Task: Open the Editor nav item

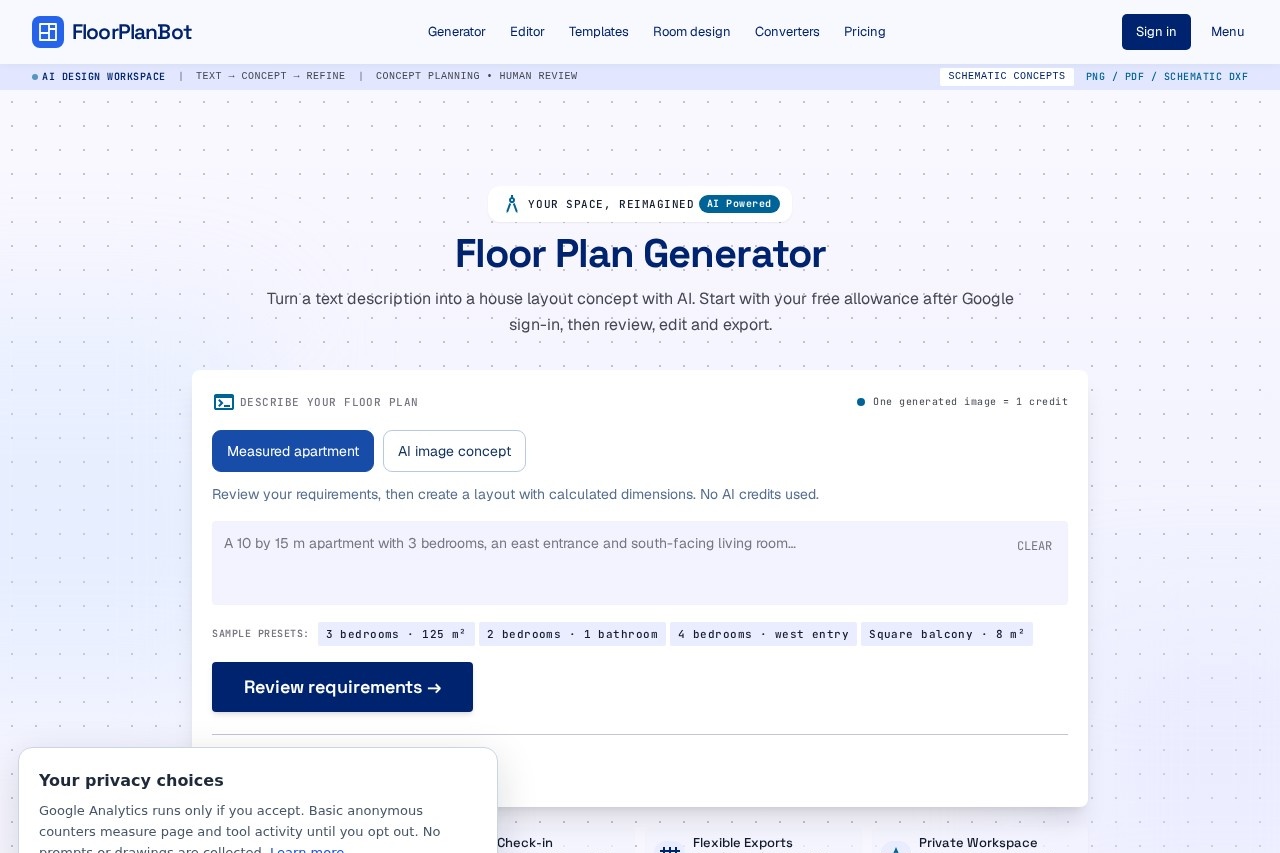Action: click(527, 32)
